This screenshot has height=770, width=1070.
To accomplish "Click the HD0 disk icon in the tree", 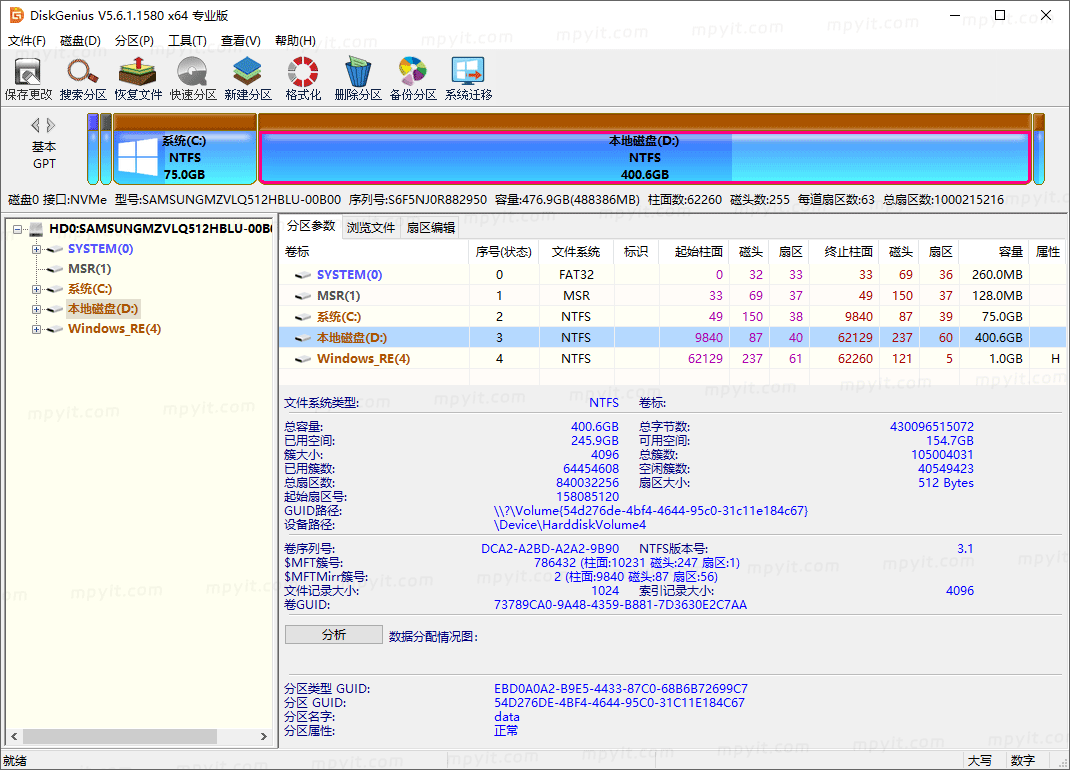I will [37, 229].
